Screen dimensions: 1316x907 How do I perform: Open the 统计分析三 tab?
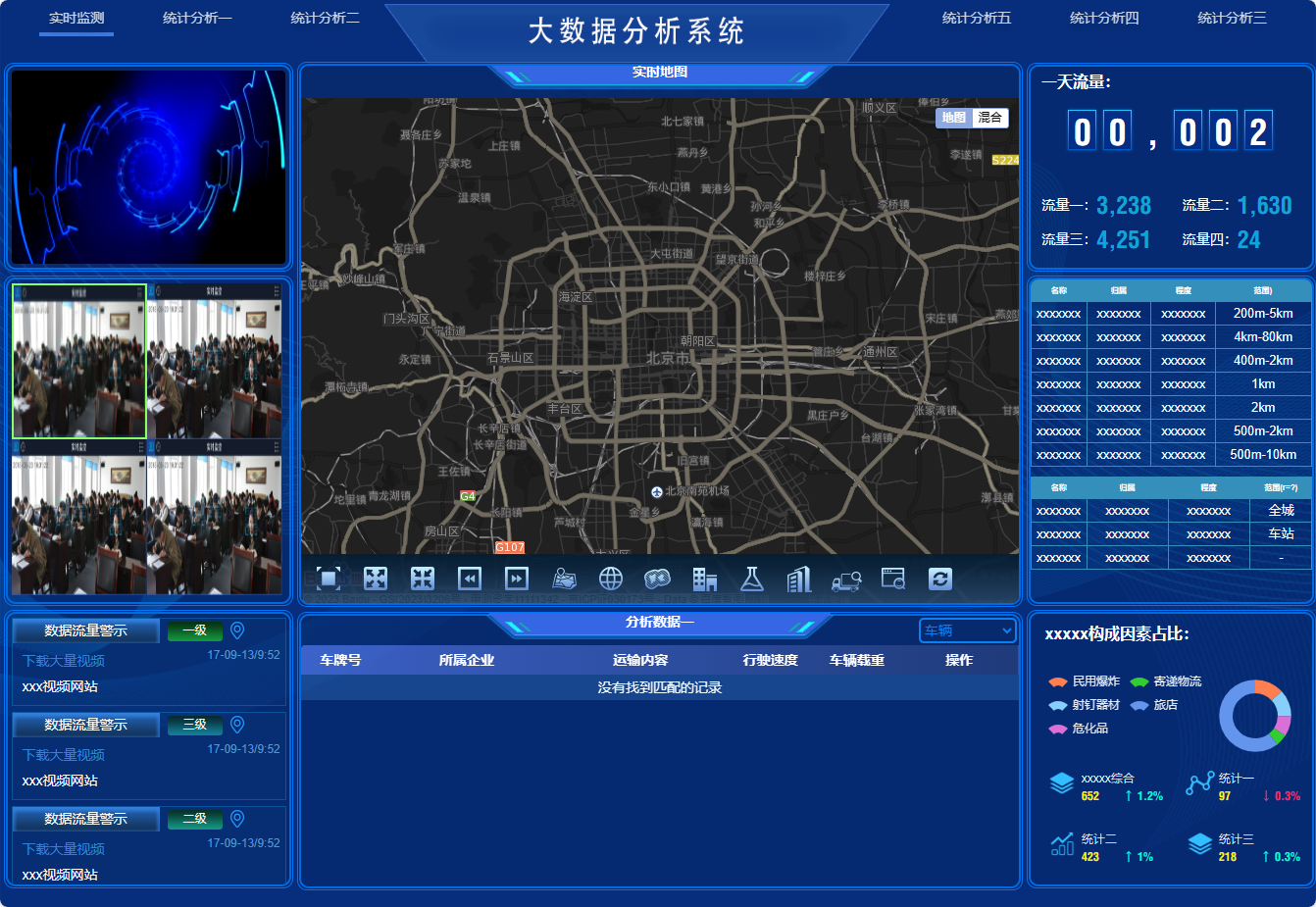tap(1232, 19)
